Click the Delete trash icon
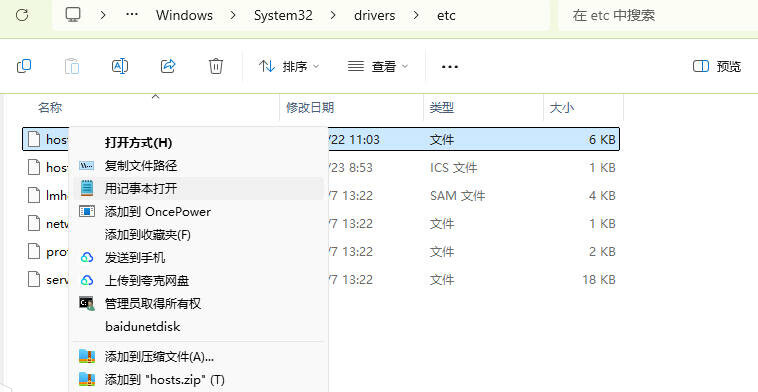758x392 pixels. pyautogui.click(x=216, y=66)
